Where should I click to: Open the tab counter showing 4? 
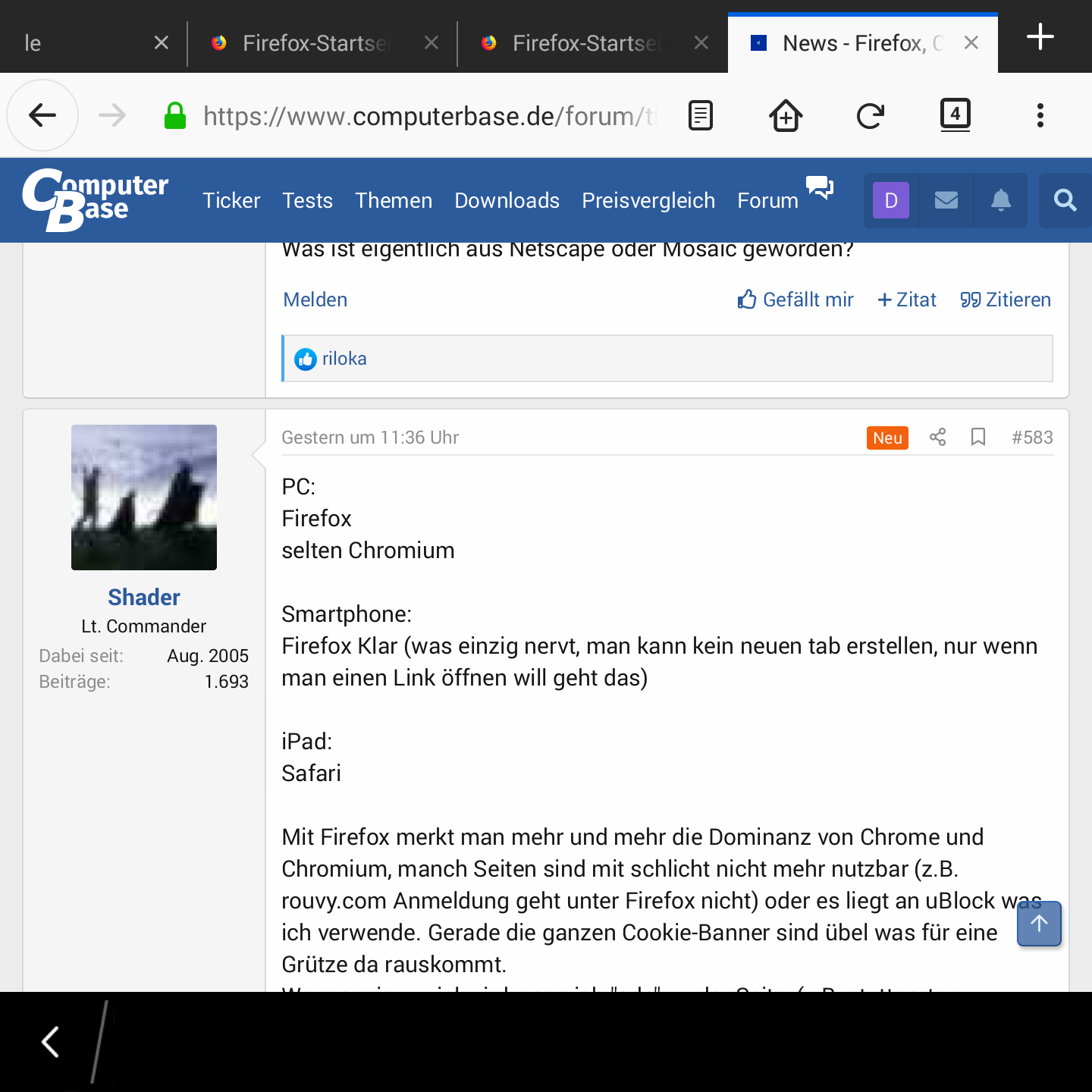(955, 115)
